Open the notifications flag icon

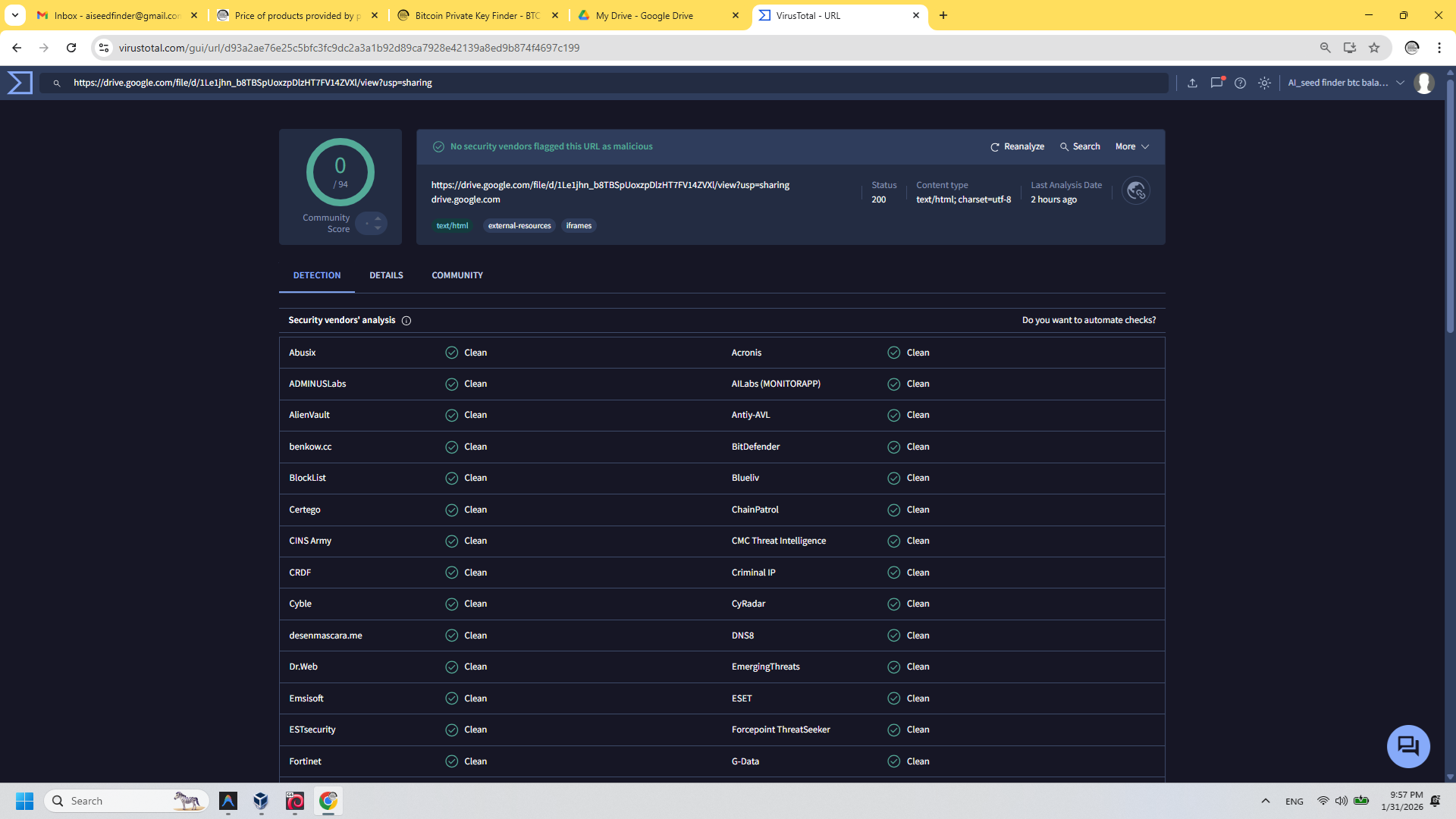(1216, 83)
